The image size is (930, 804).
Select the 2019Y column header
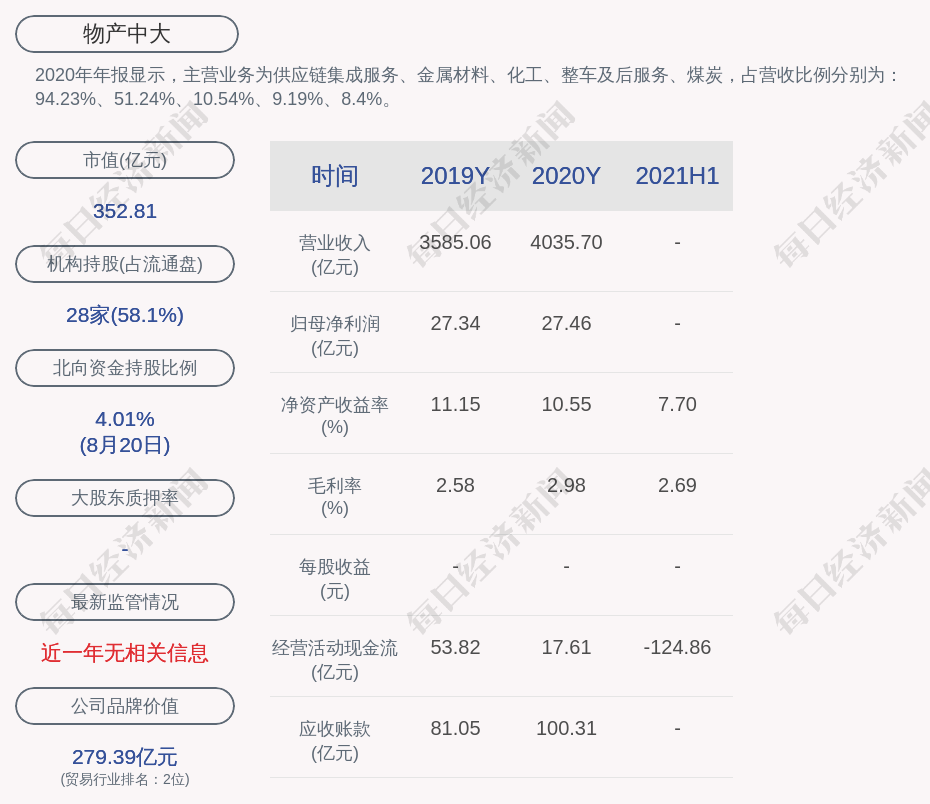pyautogui.click(x=455, y=176)
